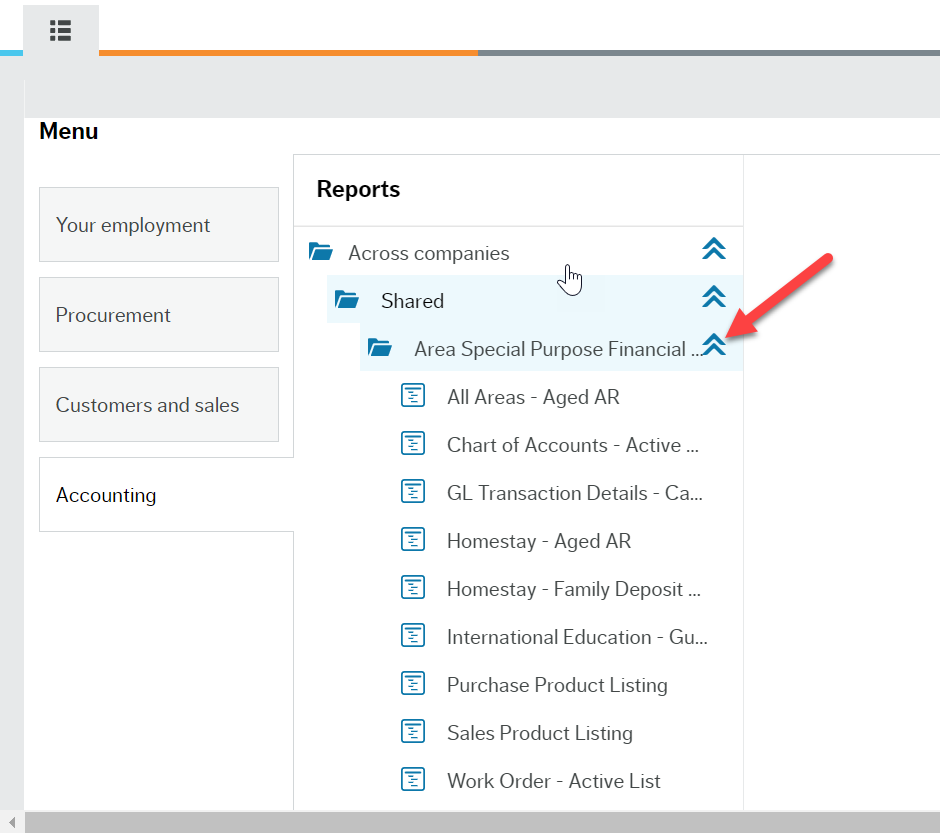Click the Shared folder icon
Viewport: 940px width, 833px height.
[347, 299]
